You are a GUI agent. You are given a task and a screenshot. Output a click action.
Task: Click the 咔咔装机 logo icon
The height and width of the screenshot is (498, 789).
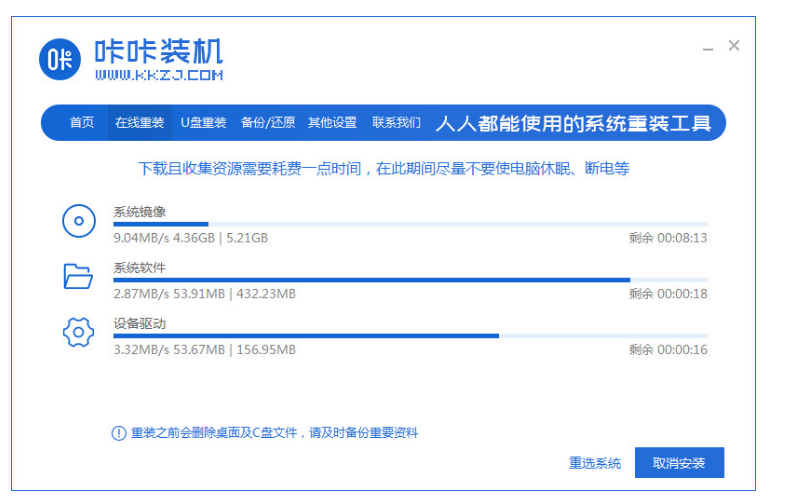click(60, 60)
